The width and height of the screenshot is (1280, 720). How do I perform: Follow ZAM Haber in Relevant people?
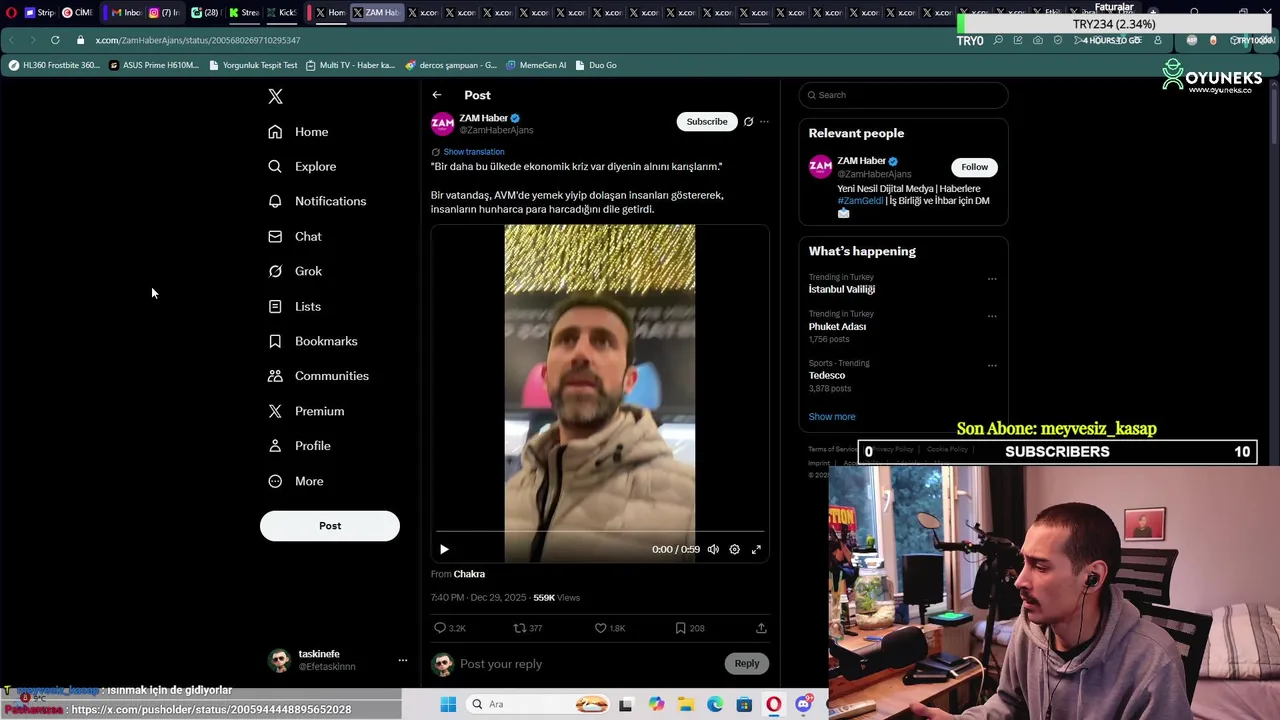[974, 167]
